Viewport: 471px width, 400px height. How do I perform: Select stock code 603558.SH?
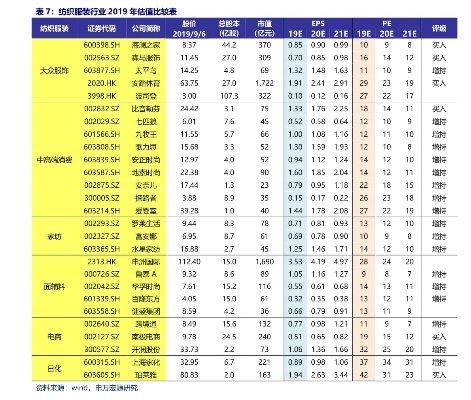[102, 311]
